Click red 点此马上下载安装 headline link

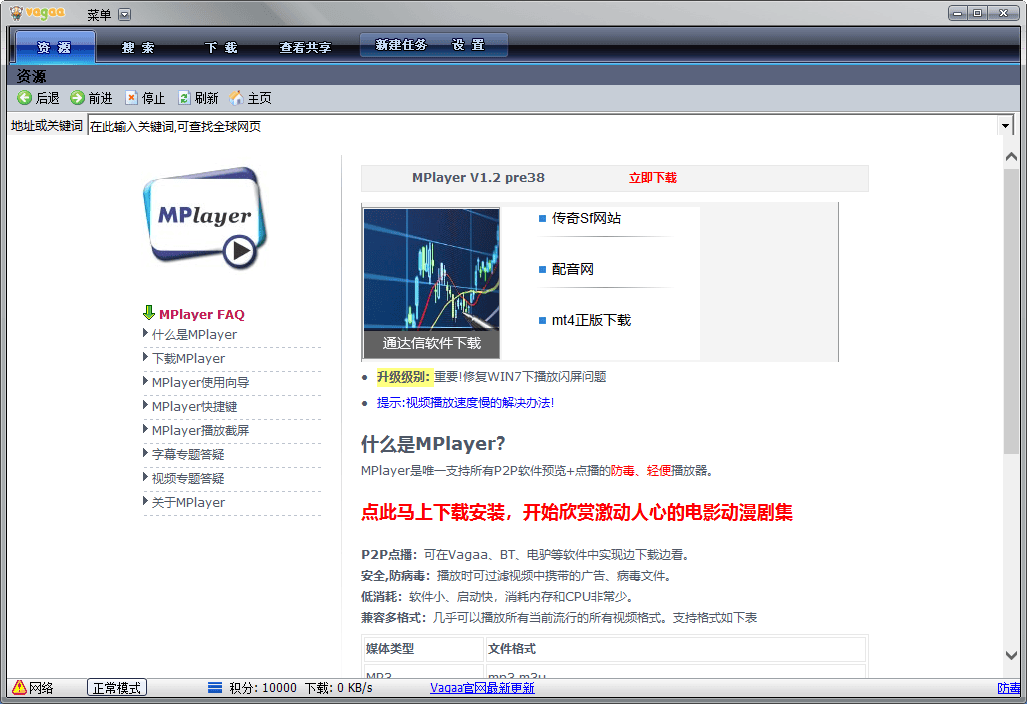576,512
